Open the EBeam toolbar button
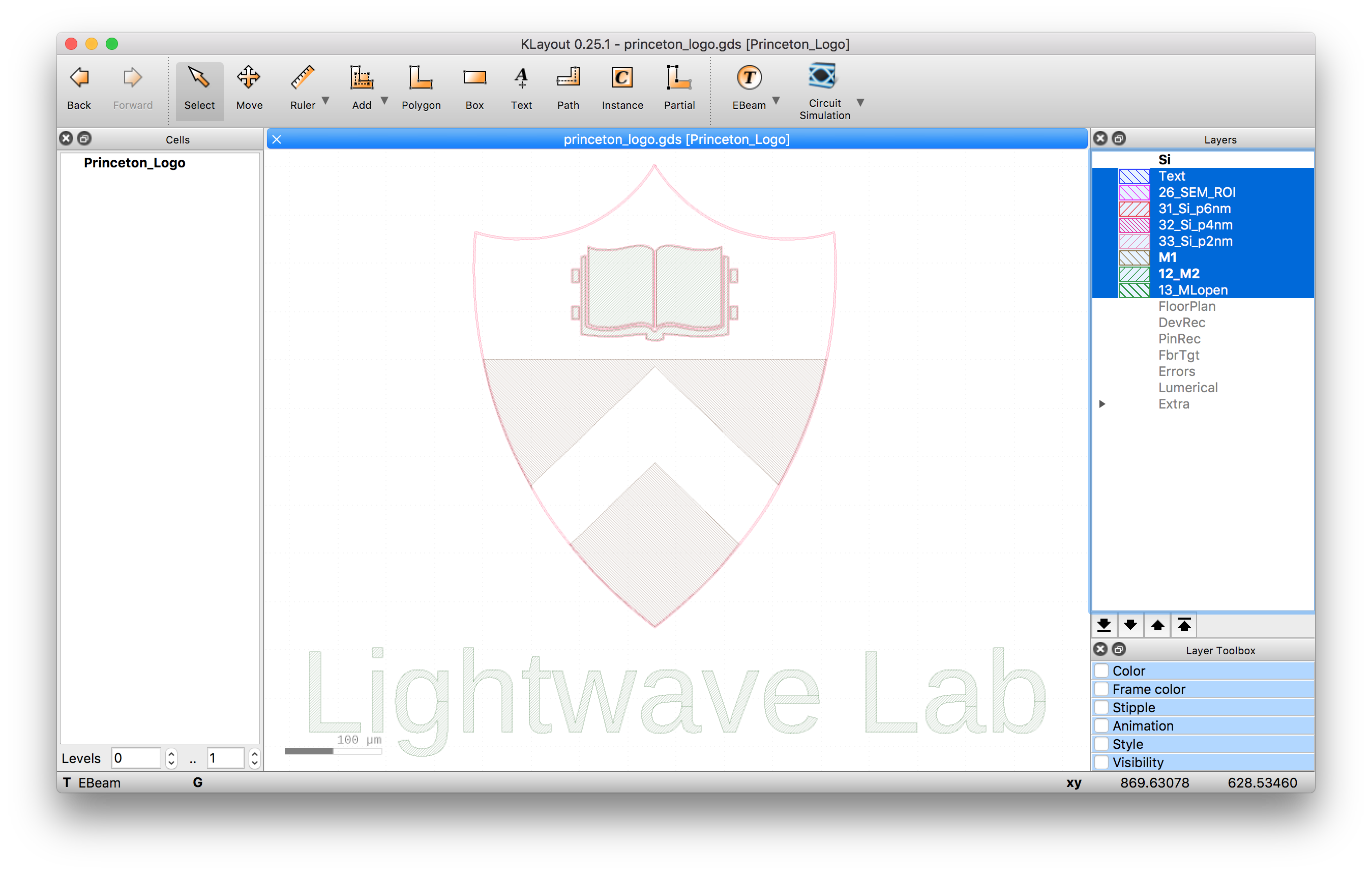Viewport: 1372px width, 874px height. click(x=749, y=89)
